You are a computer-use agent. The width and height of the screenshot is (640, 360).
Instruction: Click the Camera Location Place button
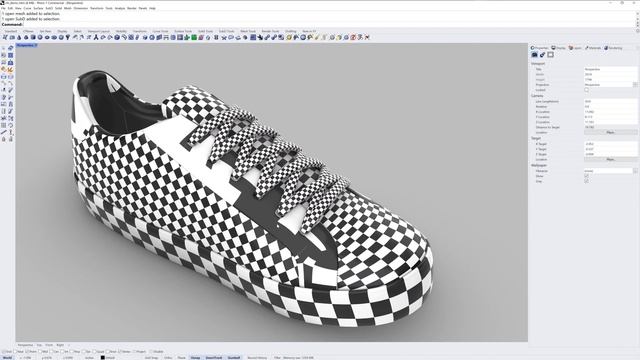611,132
